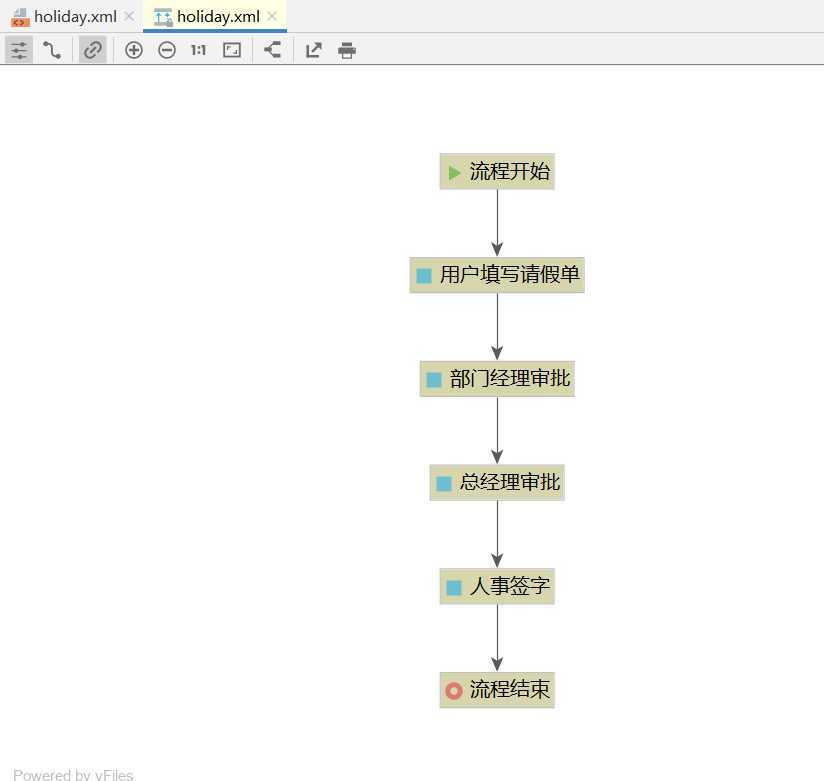Zoom out with the minus circle icon
Screen dimensions: 824x781
tap(167, 50)
